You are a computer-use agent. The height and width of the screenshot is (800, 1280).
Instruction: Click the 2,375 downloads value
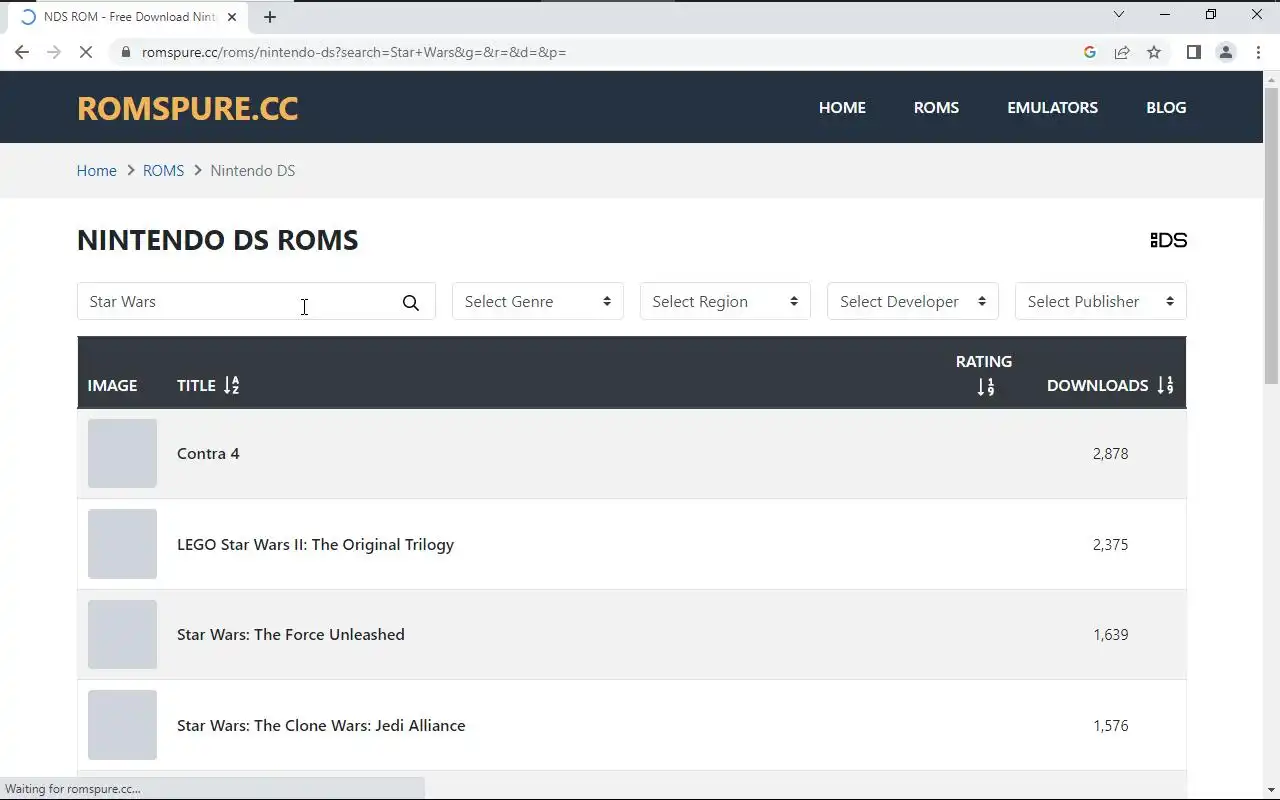coord(1110,544)
